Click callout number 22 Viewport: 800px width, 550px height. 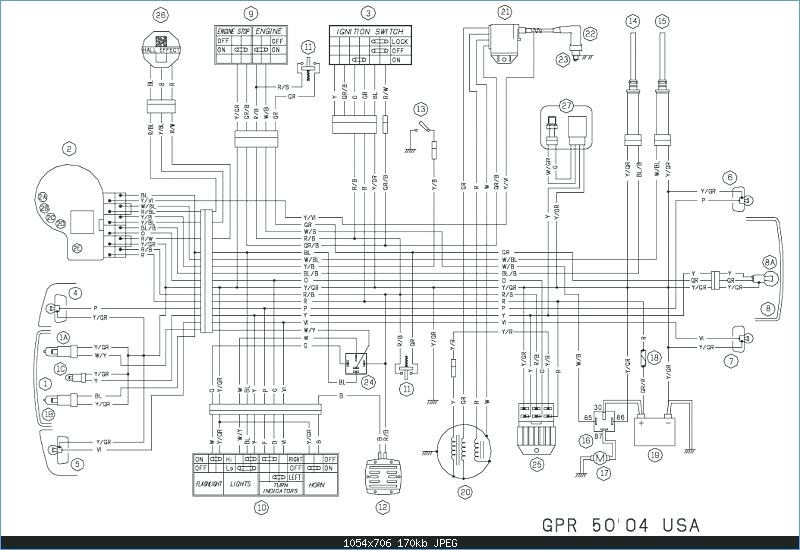coord(590,34)
